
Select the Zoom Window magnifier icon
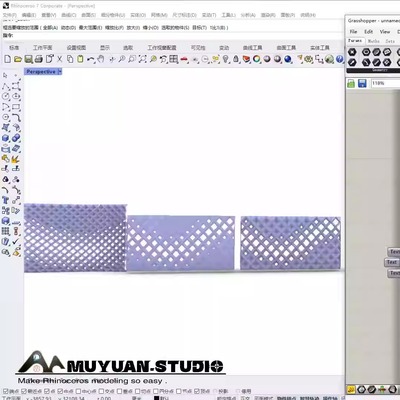(132, 59)
